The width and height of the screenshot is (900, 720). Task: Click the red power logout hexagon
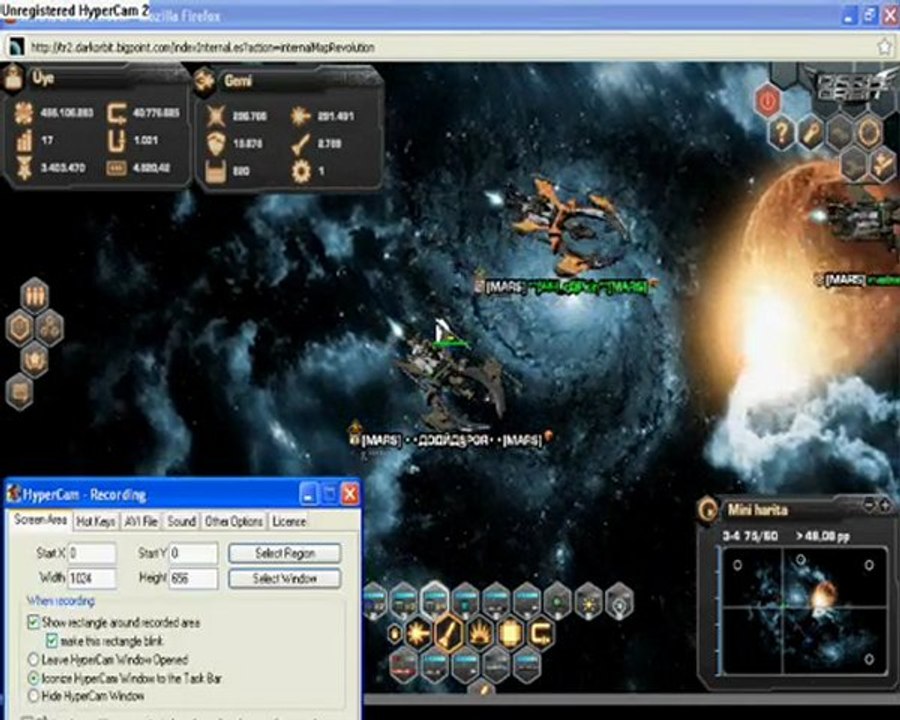[x=768, y=101]
